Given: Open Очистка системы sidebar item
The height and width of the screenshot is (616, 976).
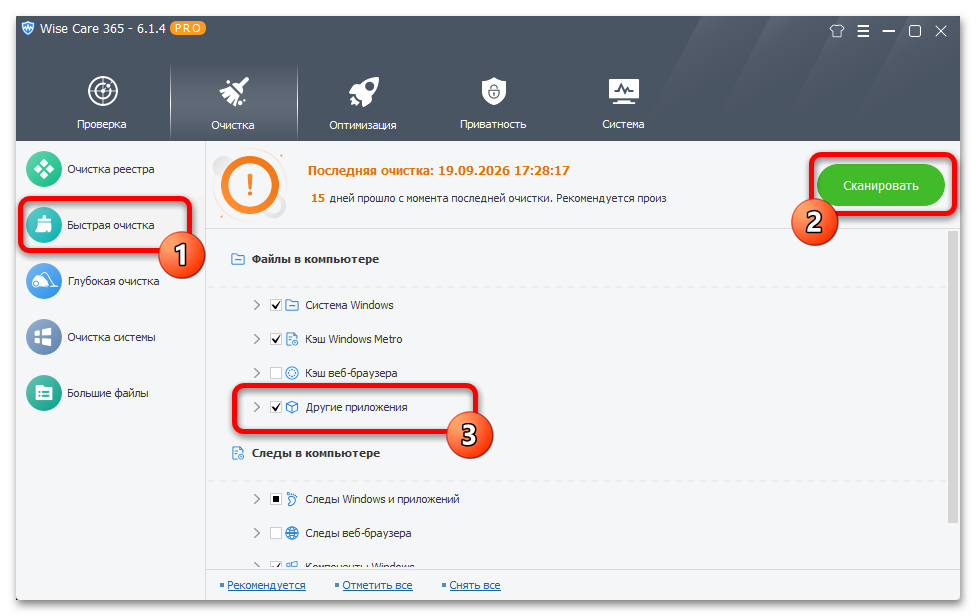Looking at the screenshot, I should click(x=91, y=337).
